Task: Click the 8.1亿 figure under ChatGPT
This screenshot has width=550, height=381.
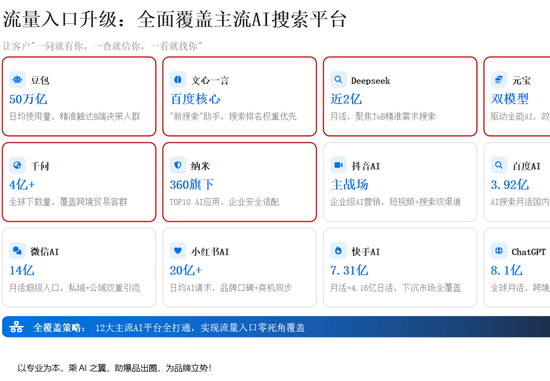Action: click(507, 270)
